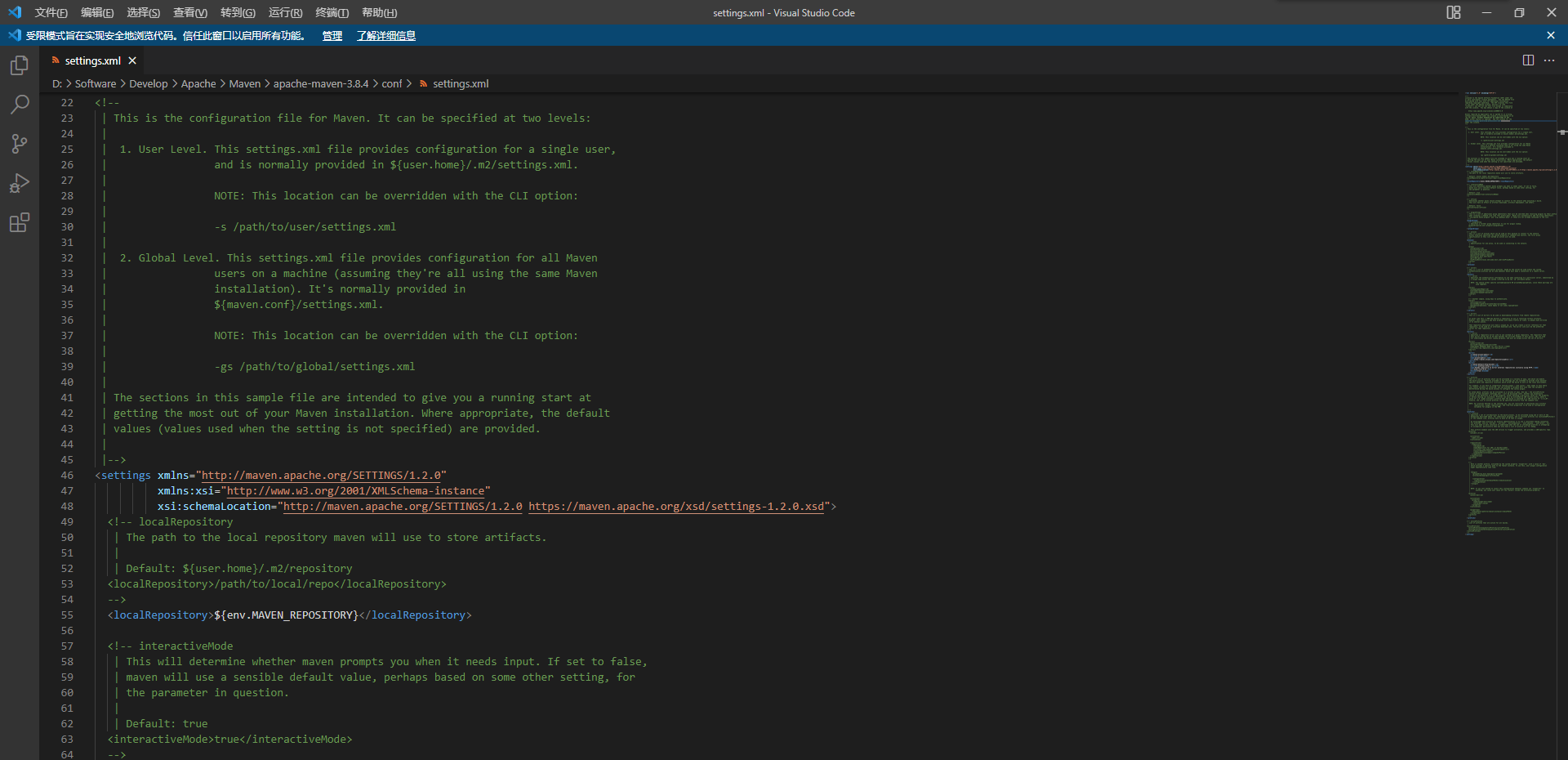Screen dimensions: 1568x760
Task: Click the minimap code overview
Action: (1509, 315)
